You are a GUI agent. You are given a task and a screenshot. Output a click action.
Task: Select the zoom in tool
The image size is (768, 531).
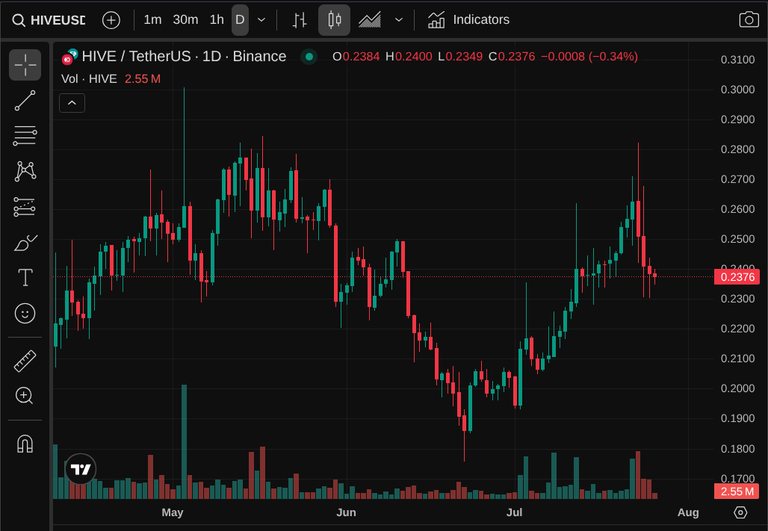pos(25,396)
